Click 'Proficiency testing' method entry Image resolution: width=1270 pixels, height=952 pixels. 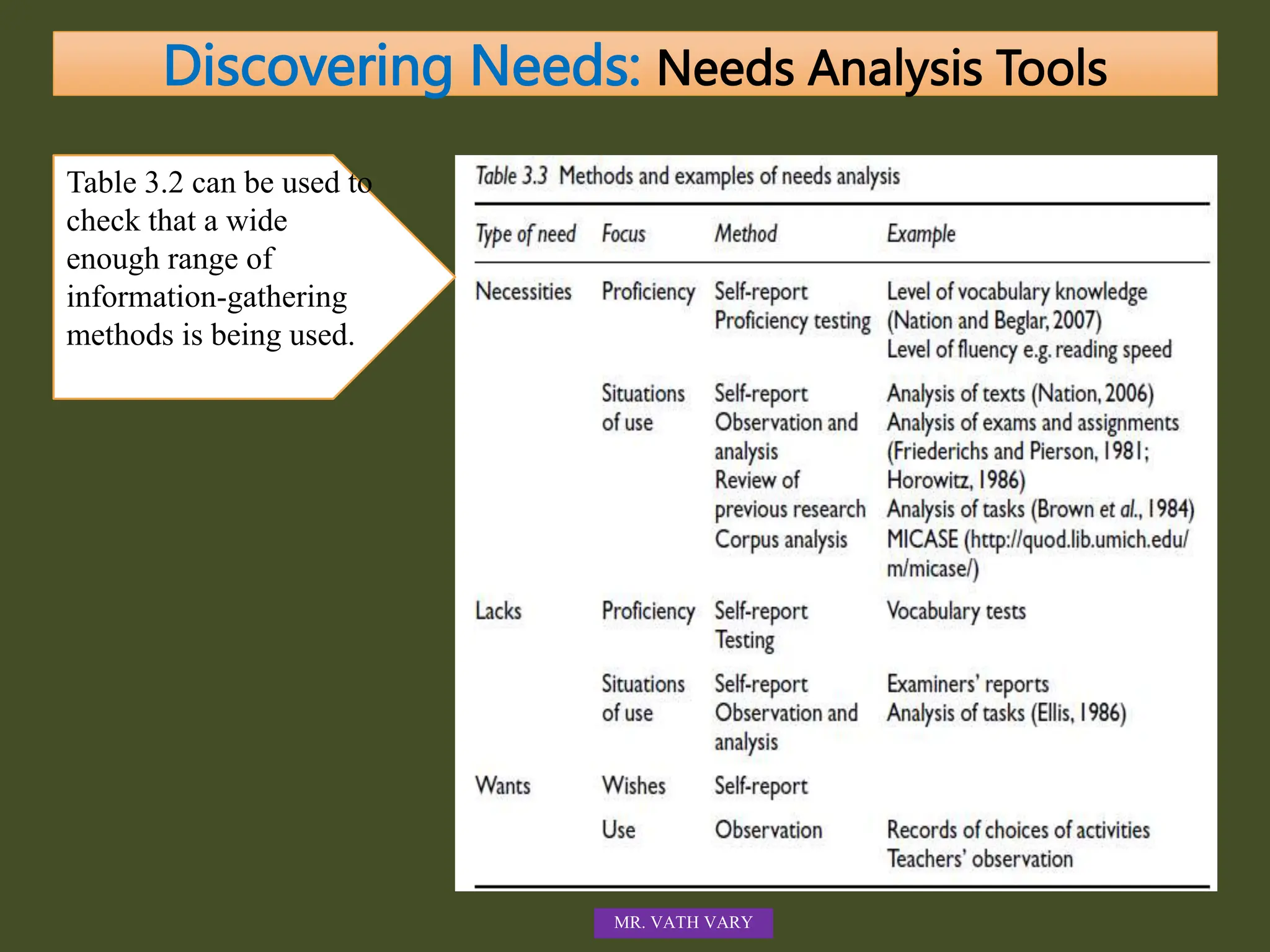point(793,321)
